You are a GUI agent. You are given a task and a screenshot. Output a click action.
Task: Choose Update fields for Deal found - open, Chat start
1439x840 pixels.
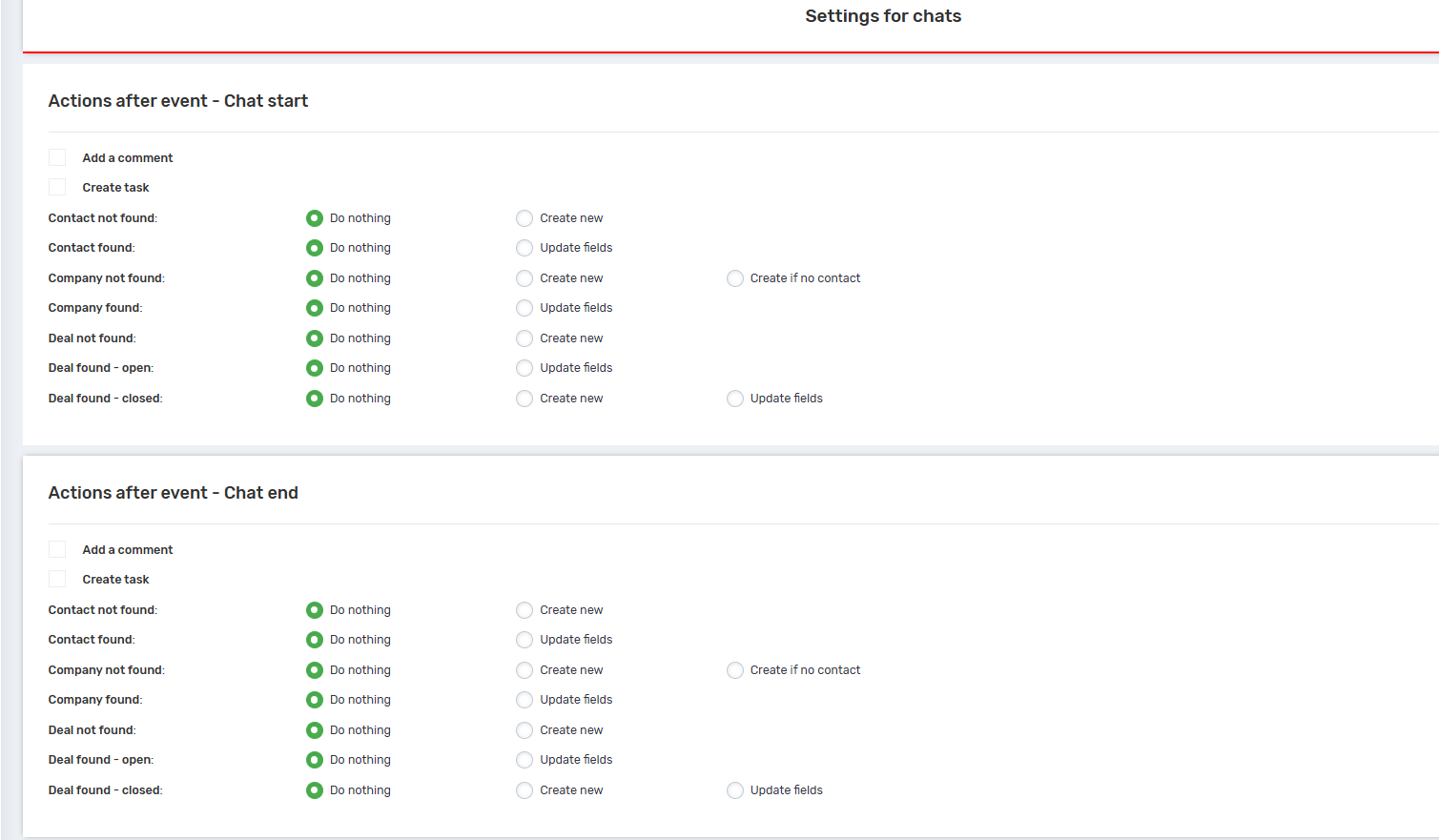pyautogui.click(x=524, y=368)
